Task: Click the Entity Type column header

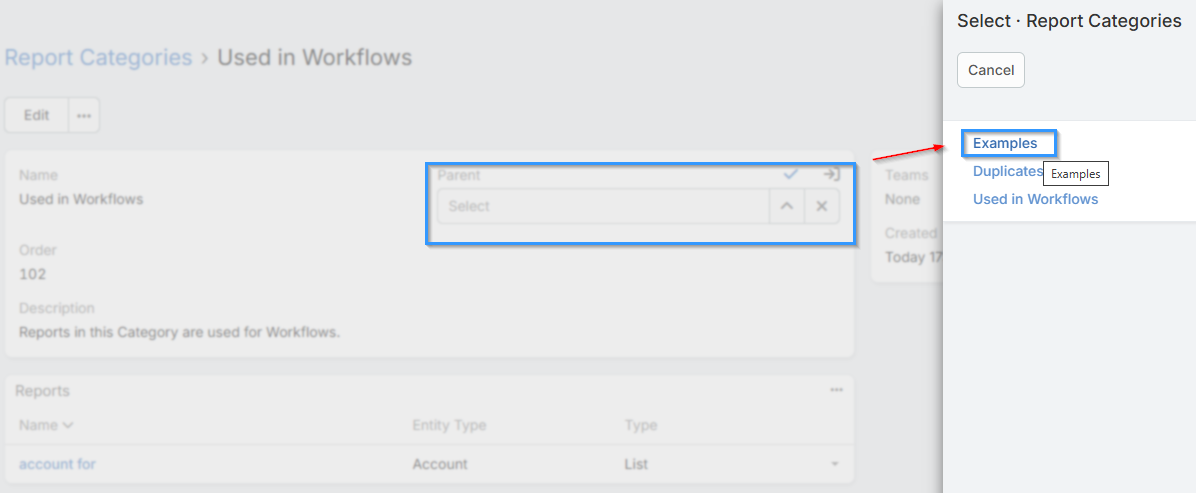Action: [x=449, y=425]
